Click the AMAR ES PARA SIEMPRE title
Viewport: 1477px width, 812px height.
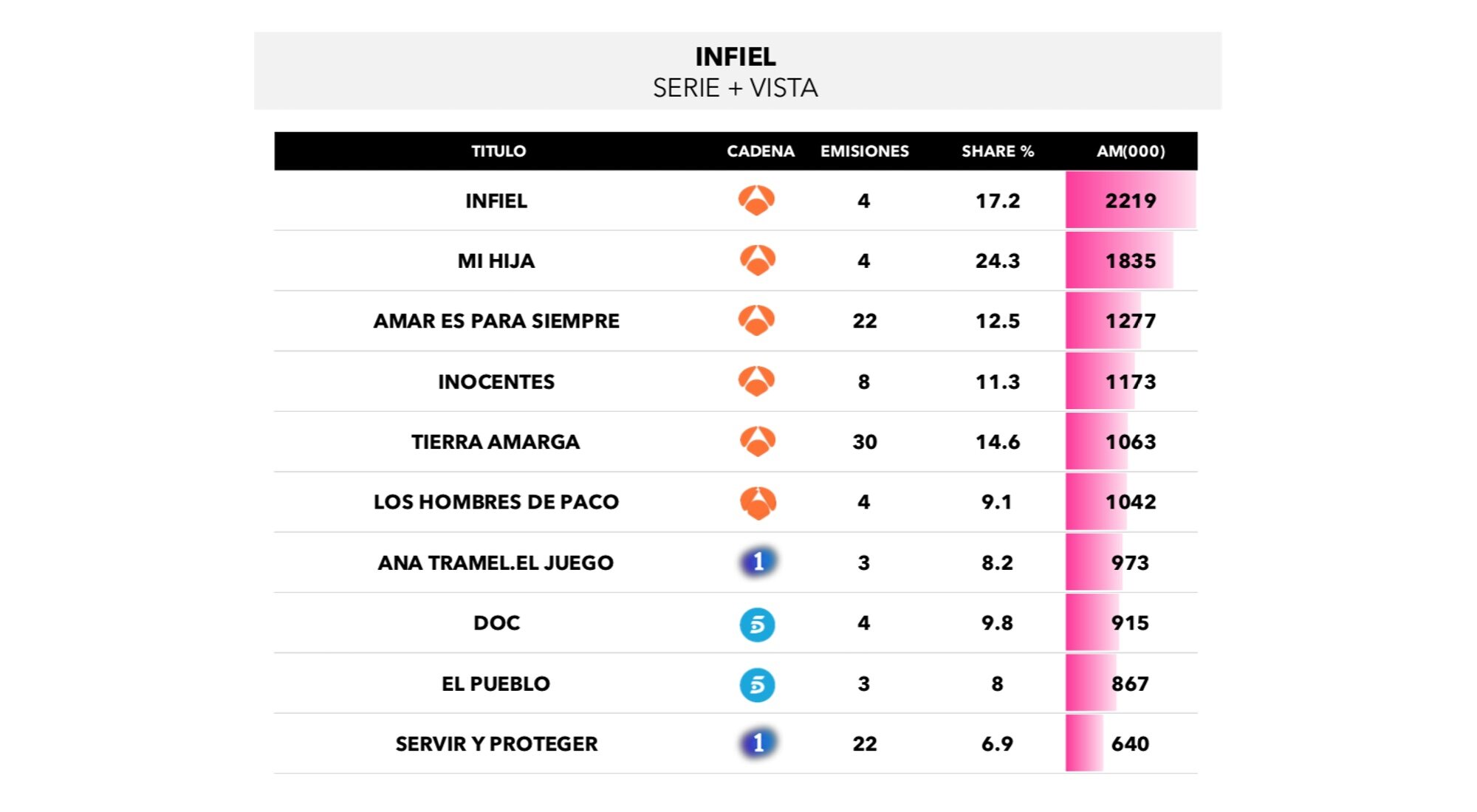click(x=496, y=321)
